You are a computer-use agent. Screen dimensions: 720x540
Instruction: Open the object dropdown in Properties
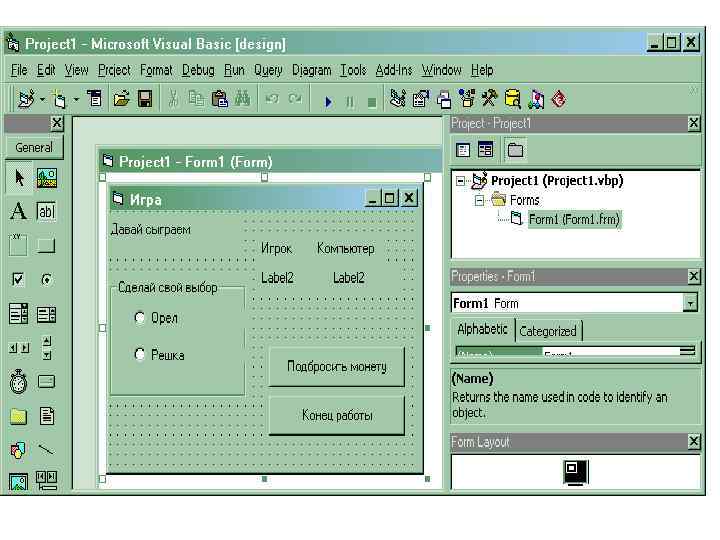point(690,303)
